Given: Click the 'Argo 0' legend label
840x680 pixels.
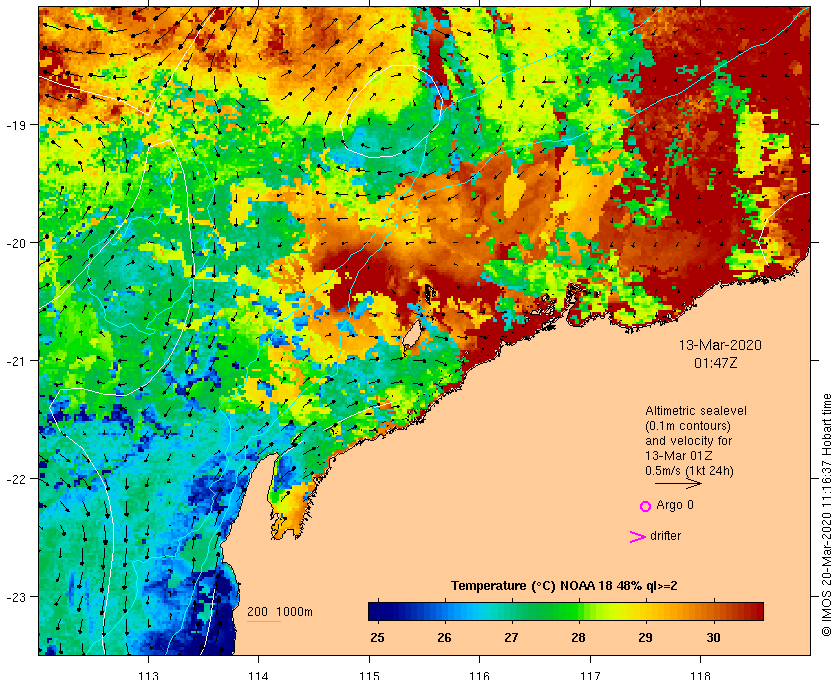Looking at the screenshot, I should [x=674, y=505].
